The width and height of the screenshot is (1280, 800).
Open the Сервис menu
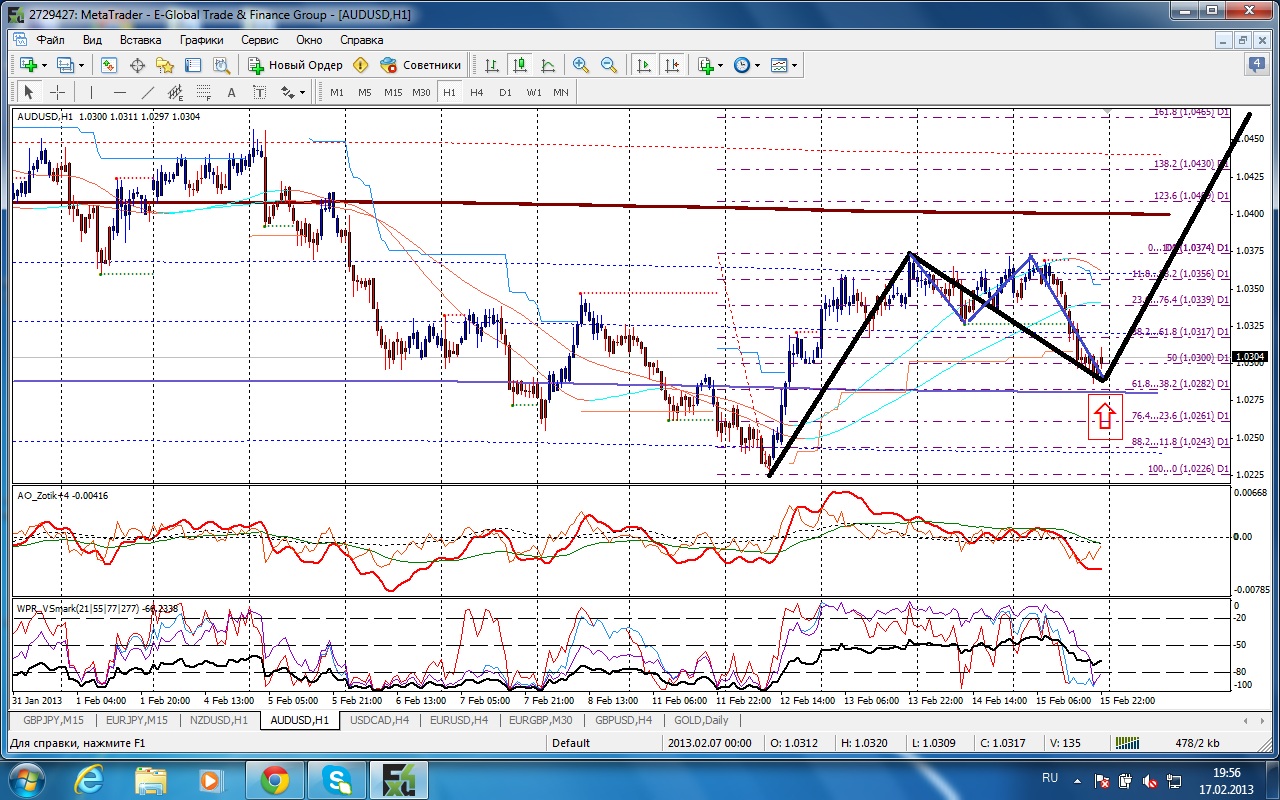tap(260, 40)
